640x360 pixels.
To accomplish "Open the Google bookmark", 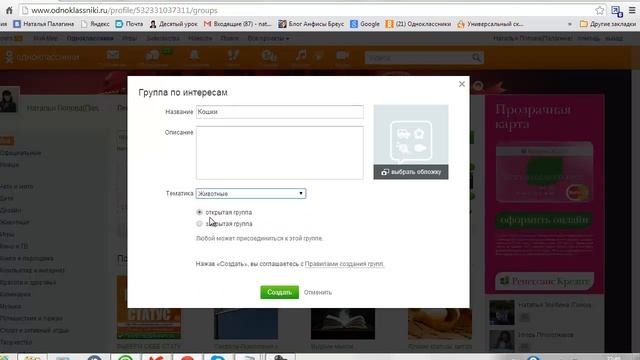I will click(x=365, y=24).
